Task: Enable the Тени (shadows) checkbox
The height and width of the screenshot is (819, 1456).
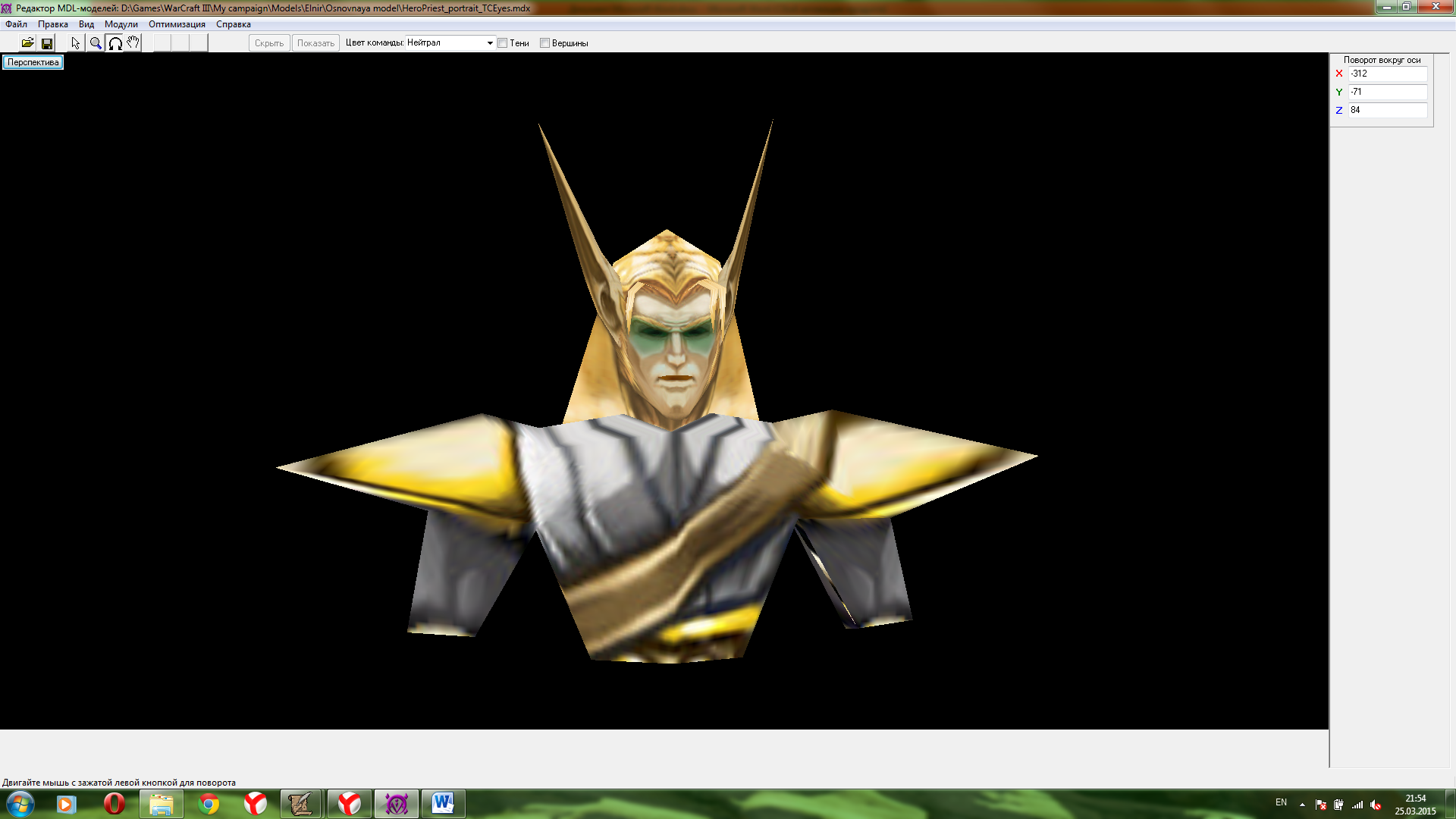Action: [503, 43]
